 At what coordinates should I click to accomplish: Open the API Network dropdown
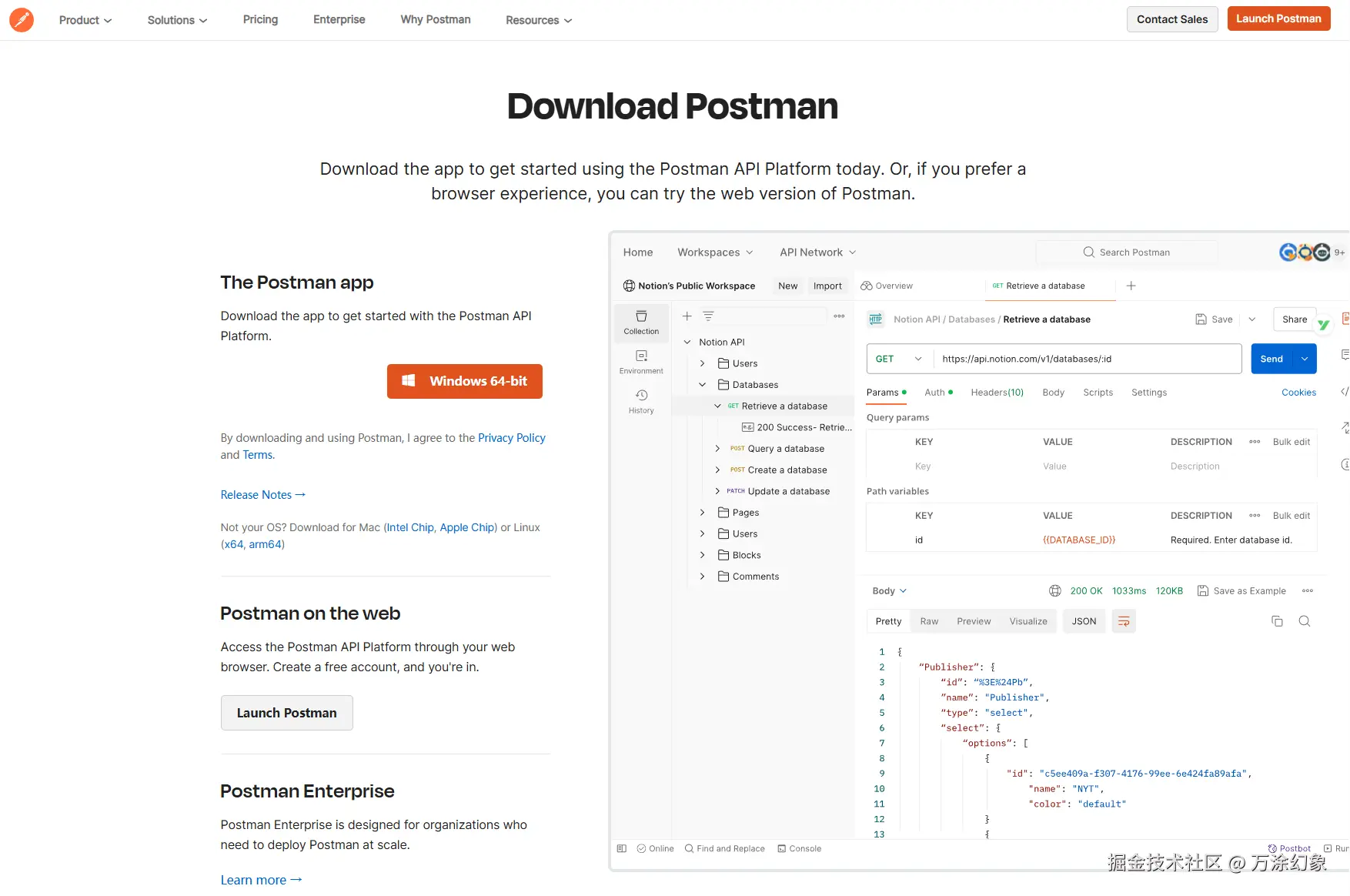pos(817,252)
